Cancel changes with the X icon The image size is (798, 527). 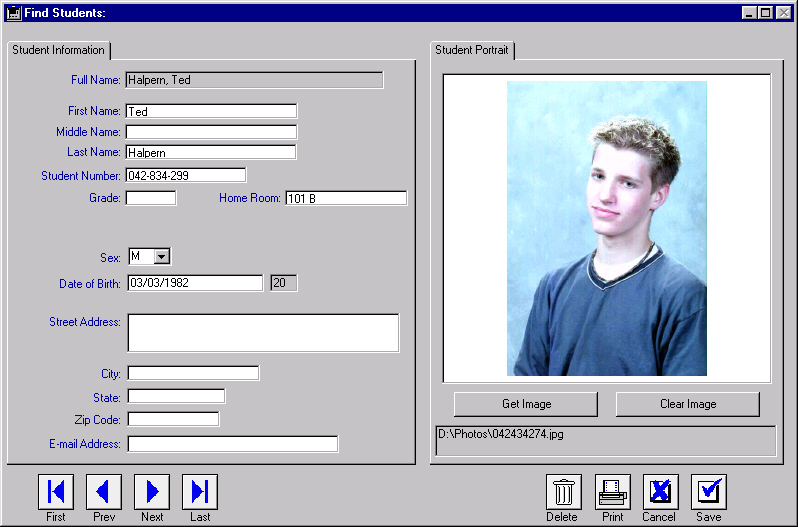[661, 492]
